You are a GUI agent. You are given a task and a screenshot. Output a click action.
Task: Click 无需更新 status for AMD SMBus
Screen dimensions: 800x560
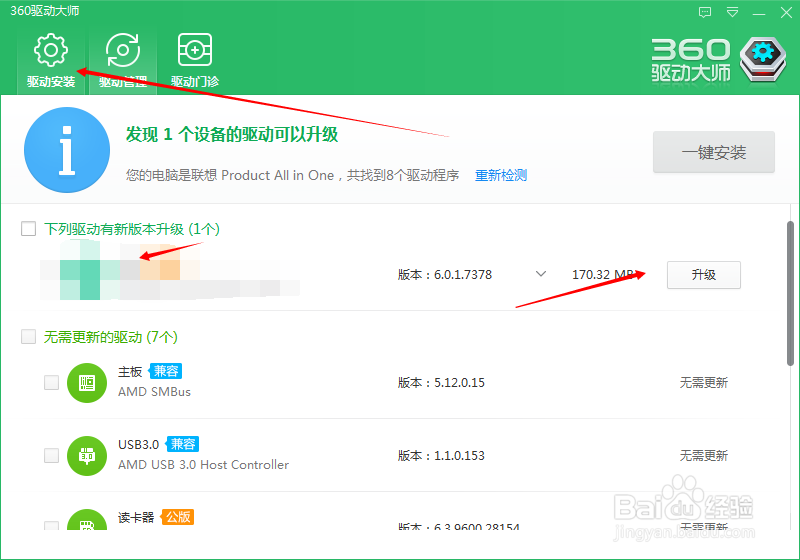[704, 383]
